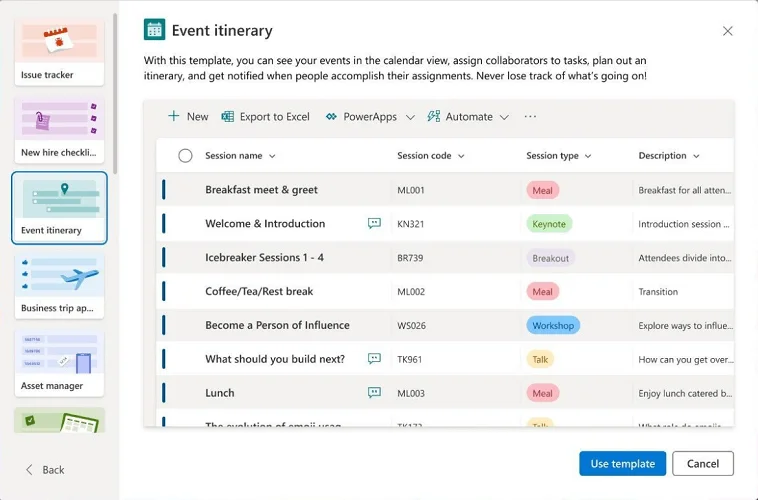Screen dimensions: 758x500
Task: Click session code TK961
Action: point(409,359)
